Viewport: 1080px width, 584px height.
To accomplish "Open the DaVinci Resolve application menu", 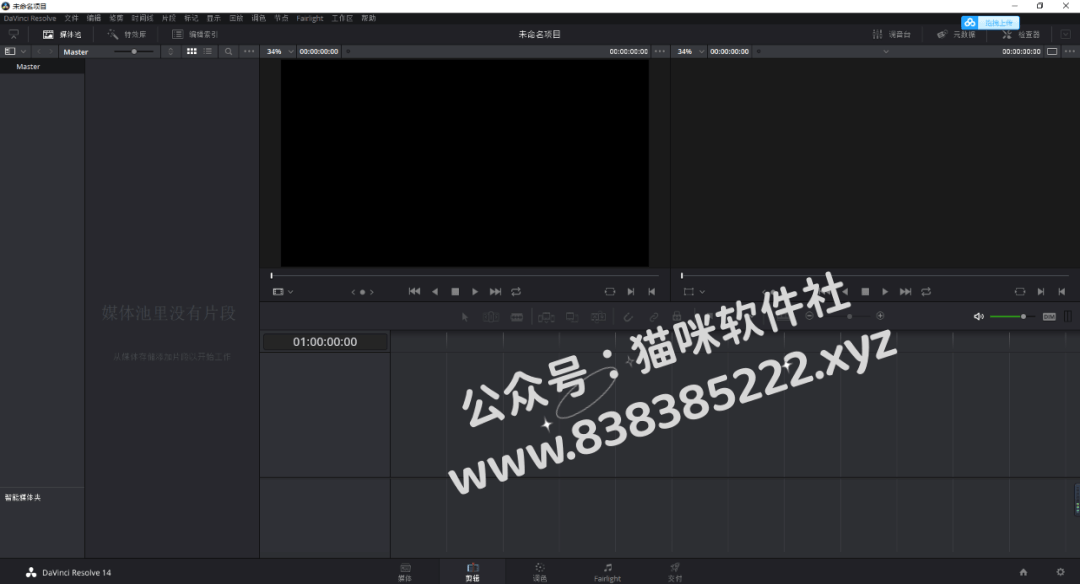I will (30, 19).
